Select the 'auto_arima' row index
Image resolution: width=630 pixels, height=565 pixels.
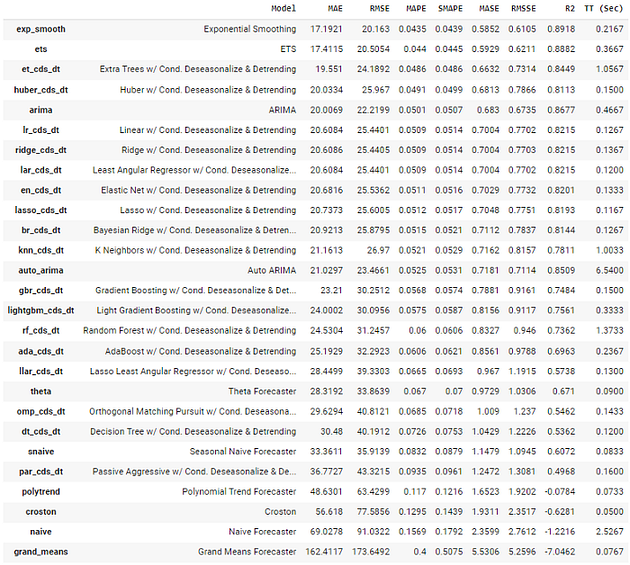(41, 270)
